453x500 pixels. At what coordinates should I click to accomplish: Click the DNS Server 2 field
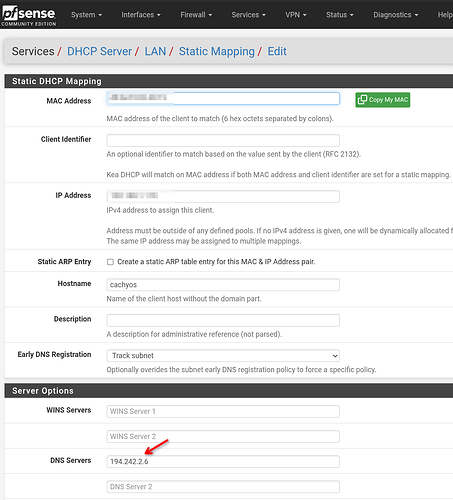[x=223, y=487]
